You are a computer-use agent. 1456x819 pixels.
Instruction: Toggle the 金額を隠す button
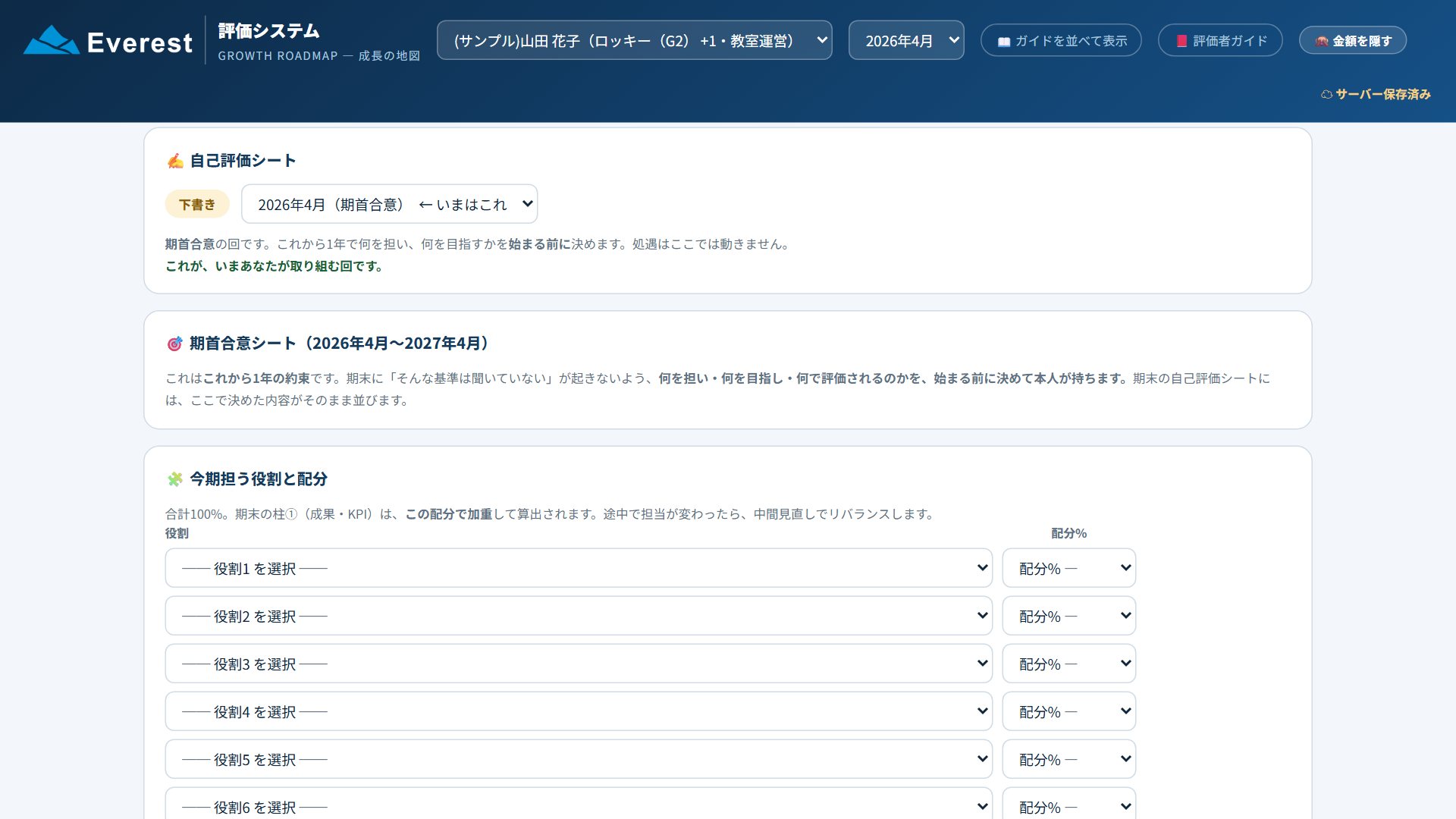pos(1353,40)
